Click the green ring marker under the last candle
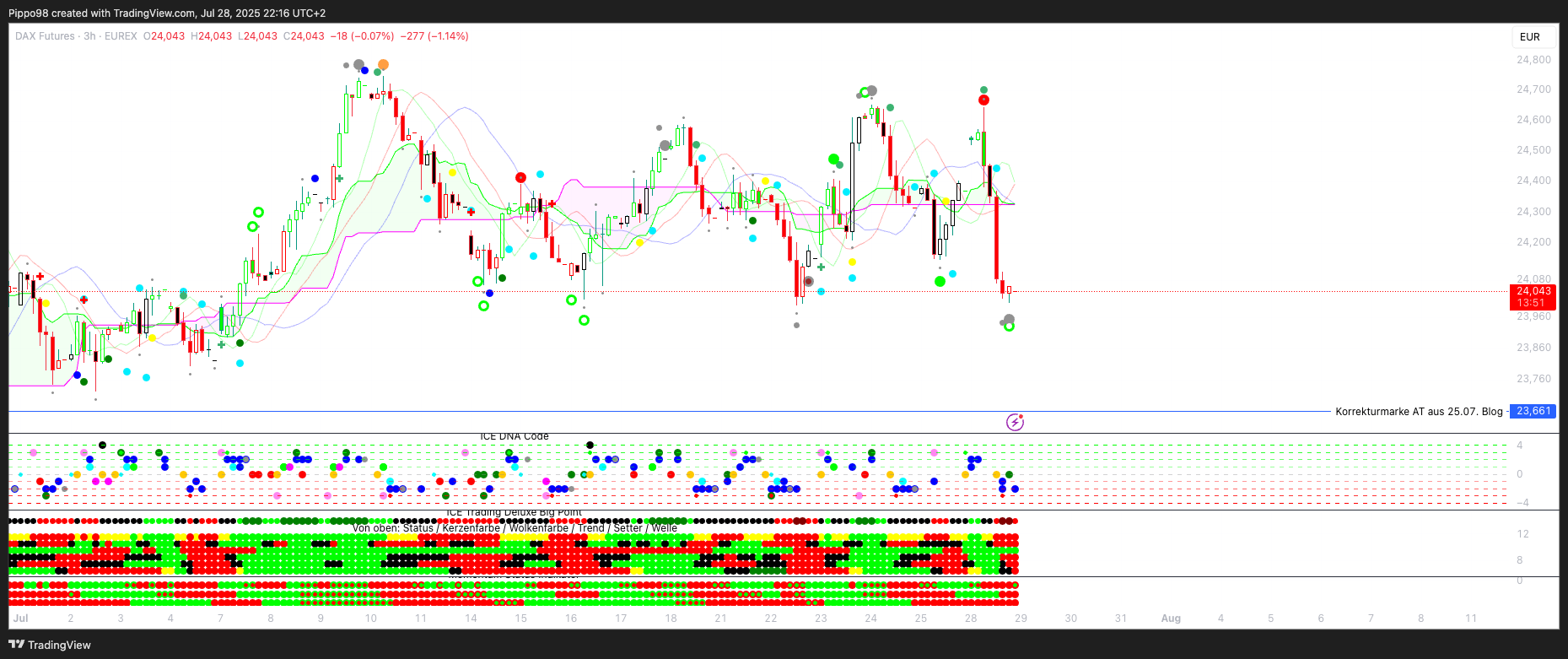This screenshot has height=659, width=1568. click(x=1009, y=327)
